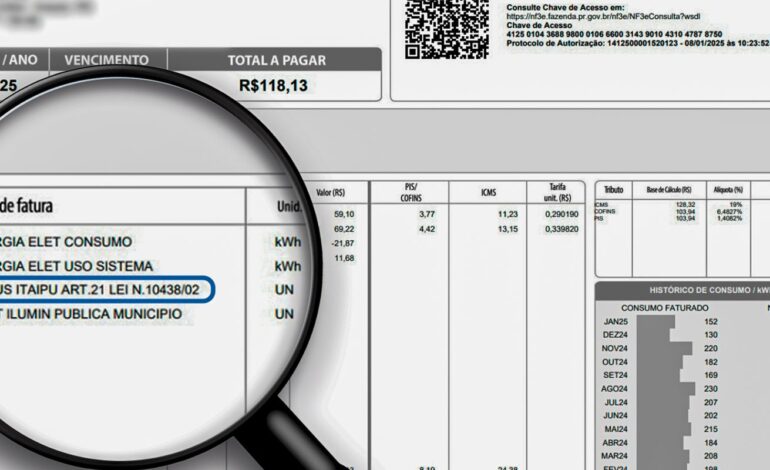Select the consumption value 152 for JAN25
The image size is (770, 470).
(x=711, y=322)
